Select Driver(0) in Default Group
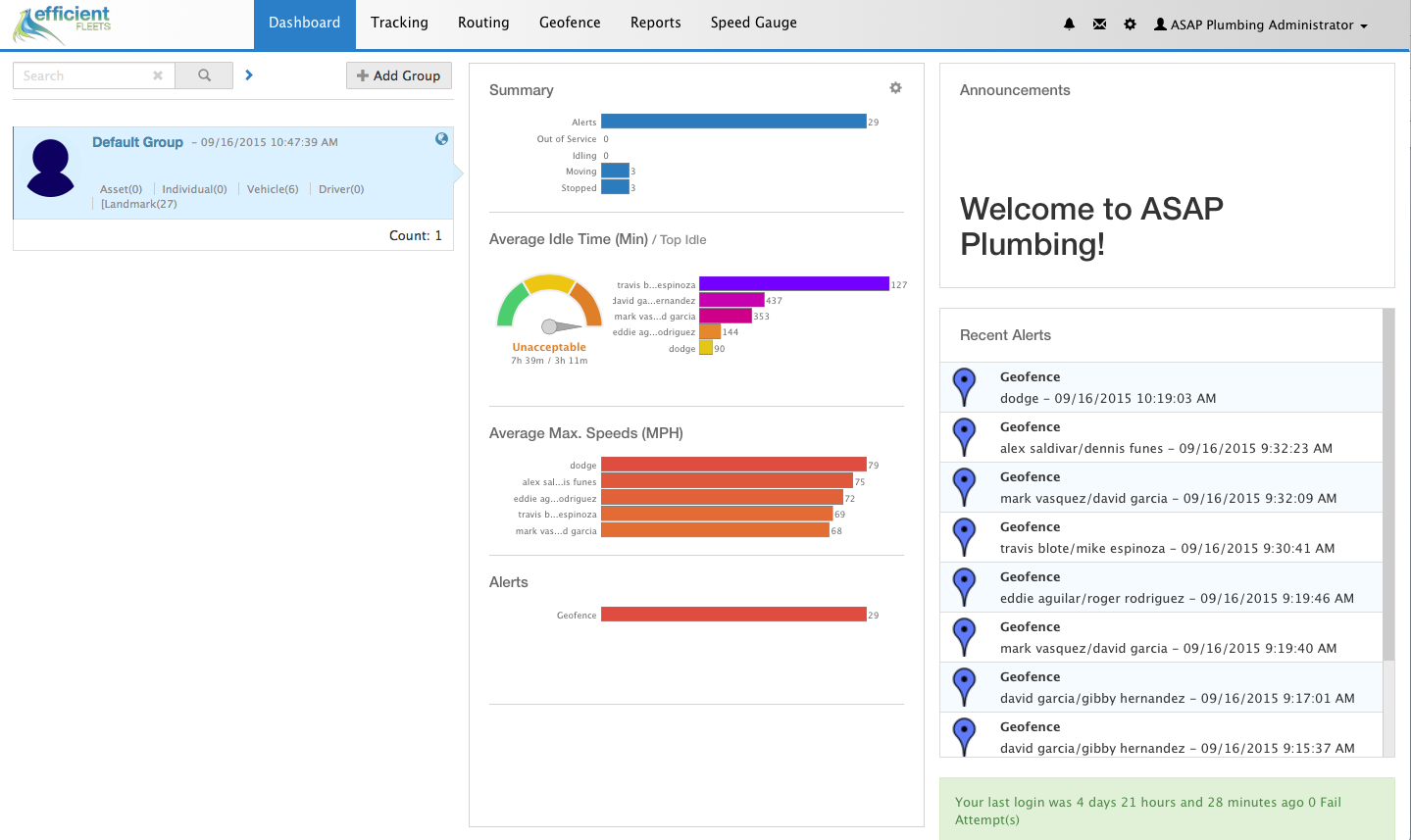Image resolution: width=1411 pixels, height=840 pixels. coord(341,189)
